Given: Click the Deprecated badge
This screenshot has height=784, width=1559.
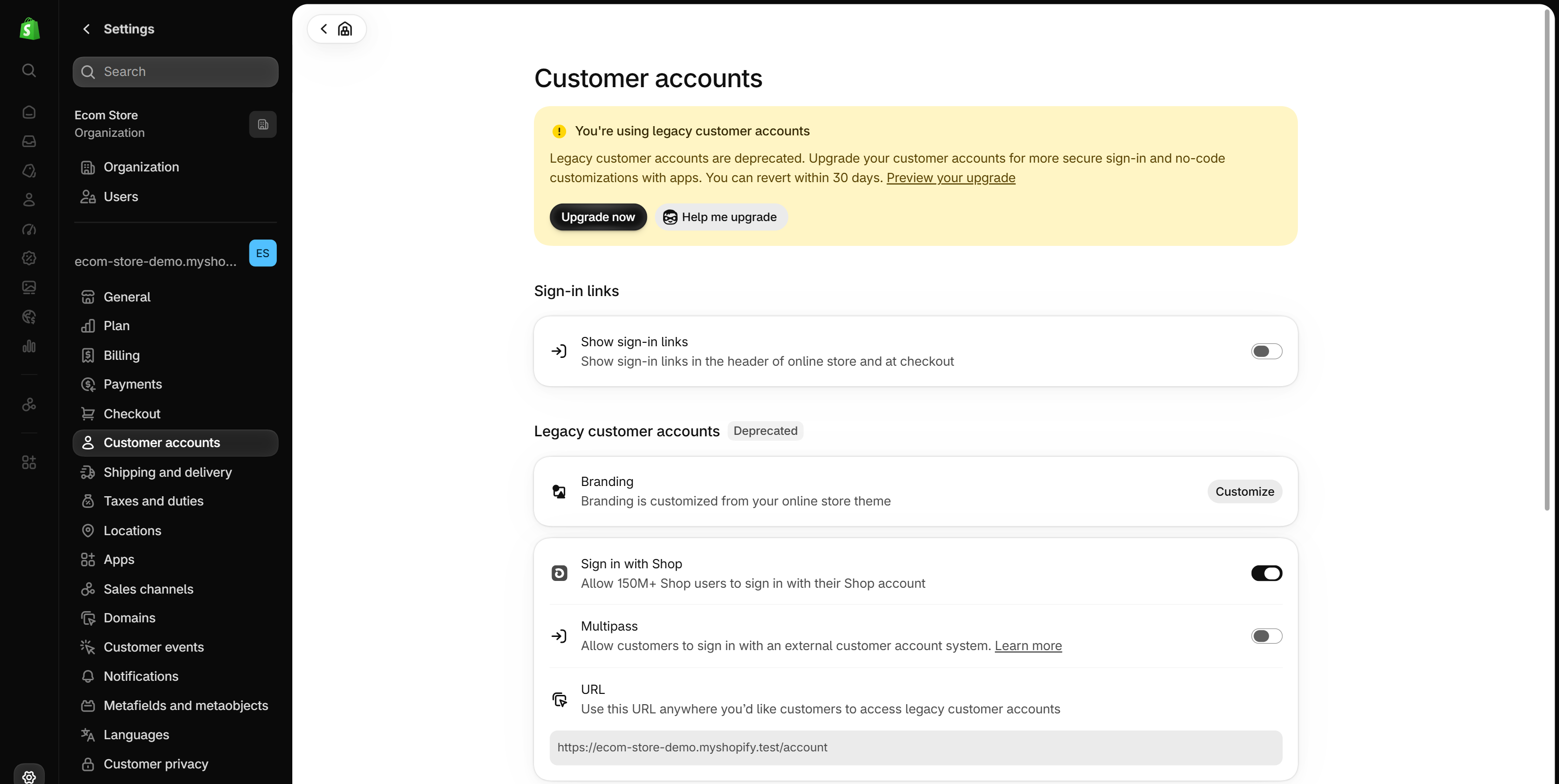Looking at the screenshot, I should [x=765, y=431].
